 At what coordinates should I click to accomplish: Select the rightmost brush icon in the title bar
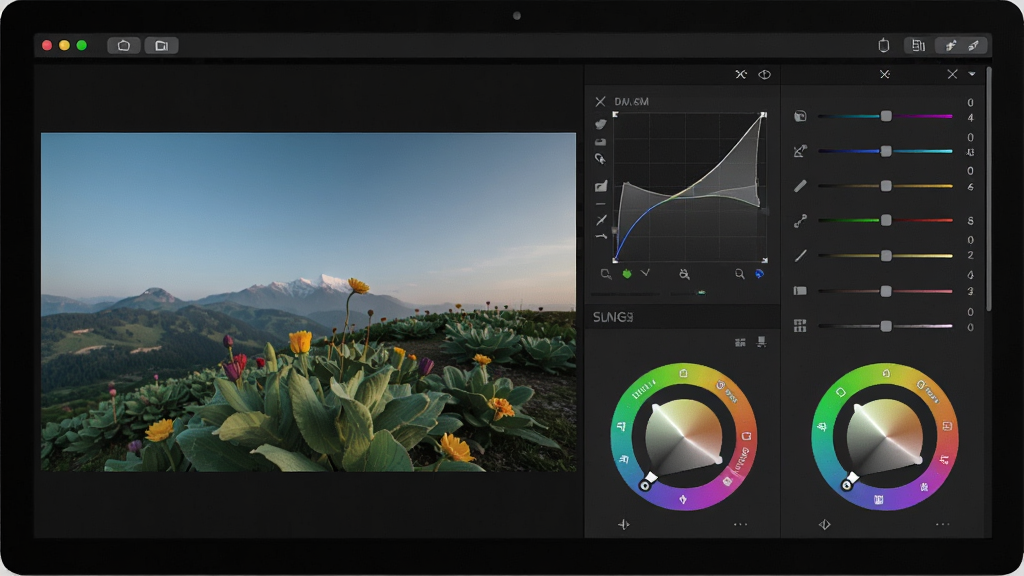pos(974,45)
